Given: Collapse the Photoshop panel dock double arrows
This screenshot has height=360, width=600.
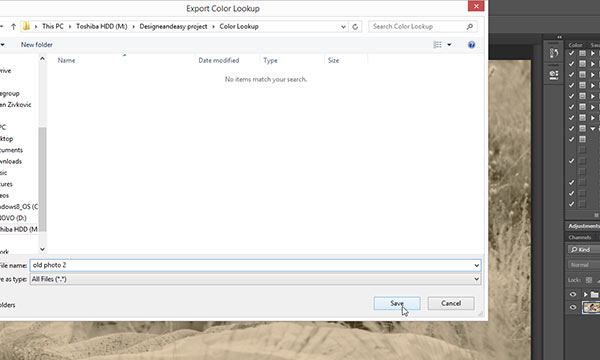Looking at the screenshot, I should click(x=559, y=37).
